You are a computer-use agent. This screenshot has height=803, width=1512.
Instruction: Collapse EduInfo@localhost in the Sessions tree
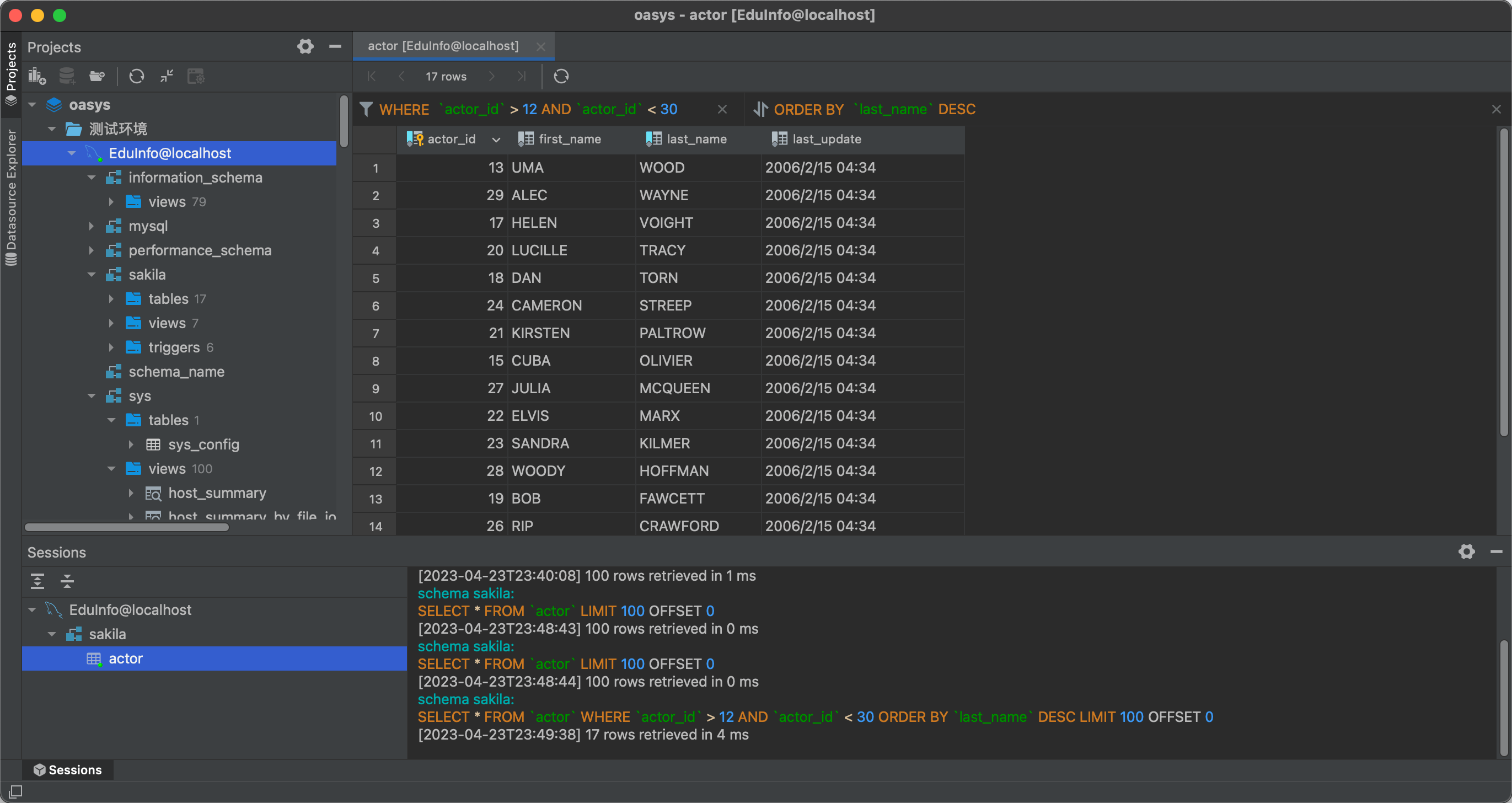[33, 610]
